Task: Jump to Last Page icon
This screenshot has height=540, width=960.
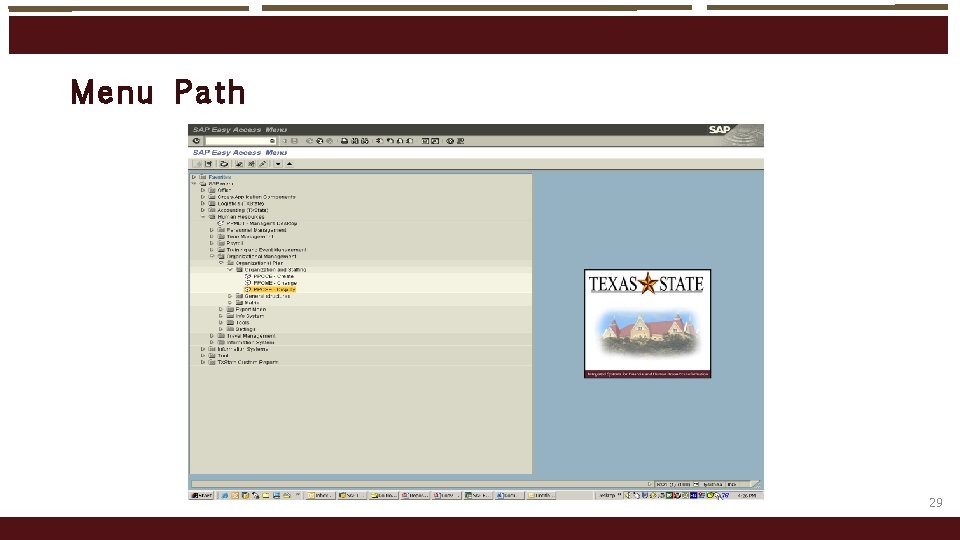Action: click(x=410, y=141)
